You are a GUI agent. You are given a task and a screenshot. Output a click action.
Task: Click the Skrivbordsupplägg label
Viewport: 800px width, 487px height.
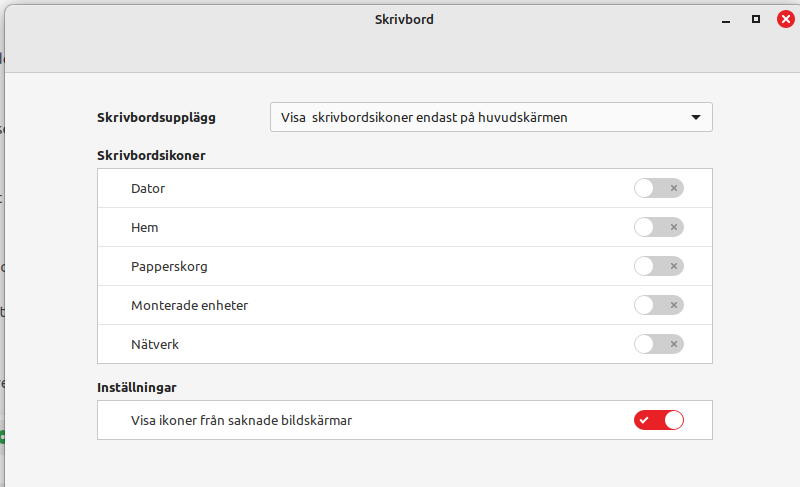pyautogui.click(x=156, y=117)
